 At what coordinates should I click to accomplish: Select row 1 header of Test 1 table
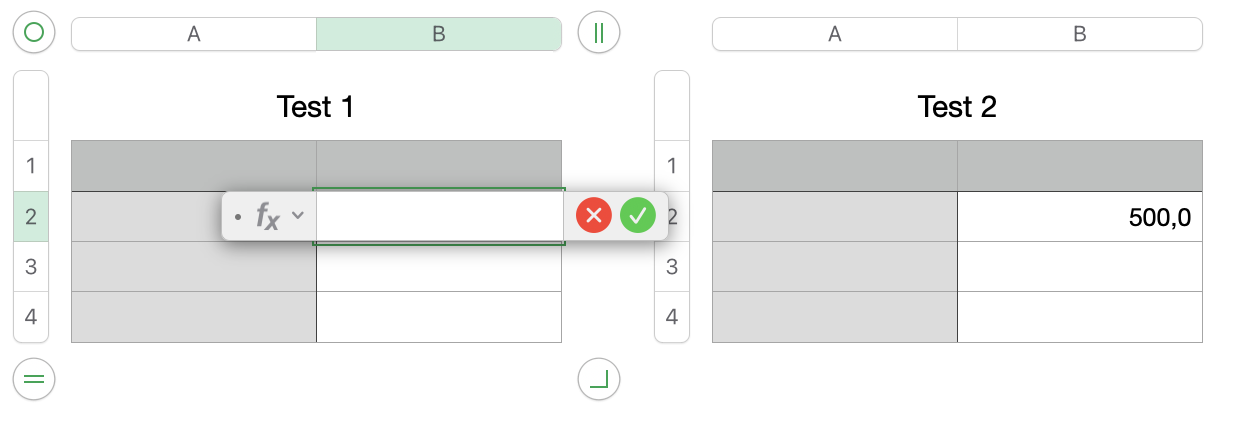tap(30, 166)
